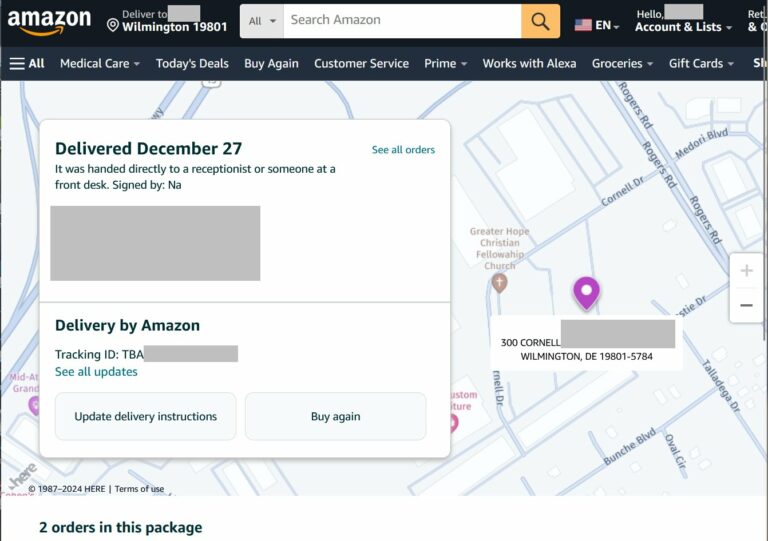Focus the Search Amazon field

pyautogui.click(x=402, y=21)
